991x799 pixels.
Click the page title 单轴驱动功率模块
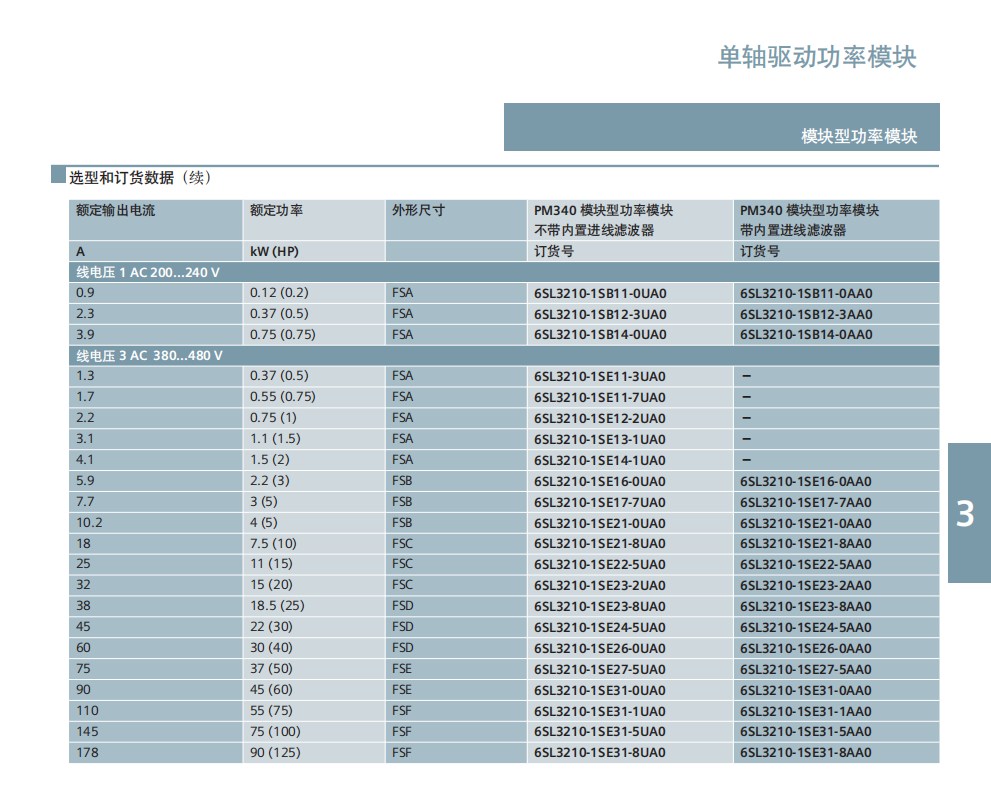click(x=816, y=57)
